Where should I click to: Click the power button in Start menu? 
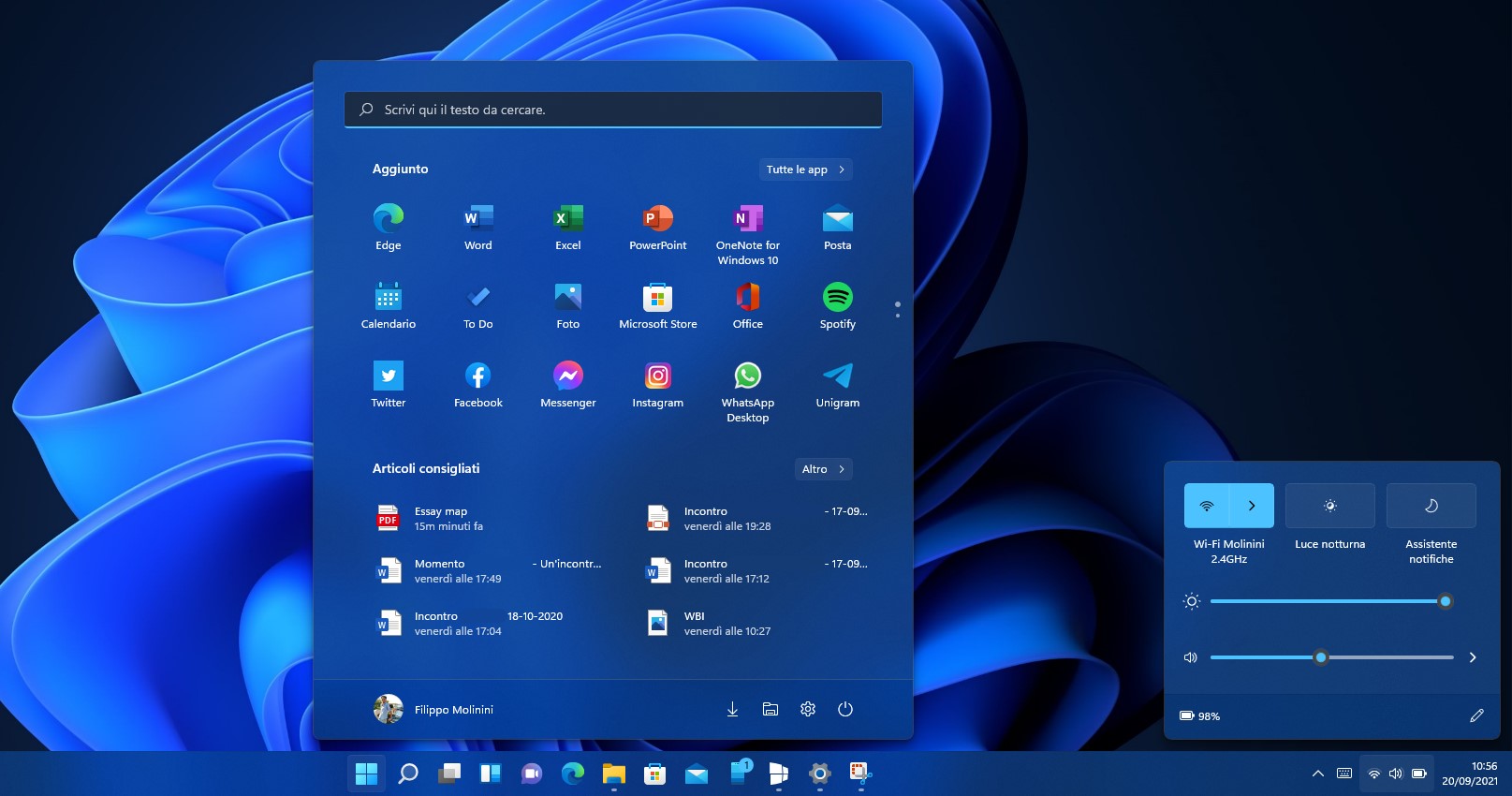coord(845,709)
